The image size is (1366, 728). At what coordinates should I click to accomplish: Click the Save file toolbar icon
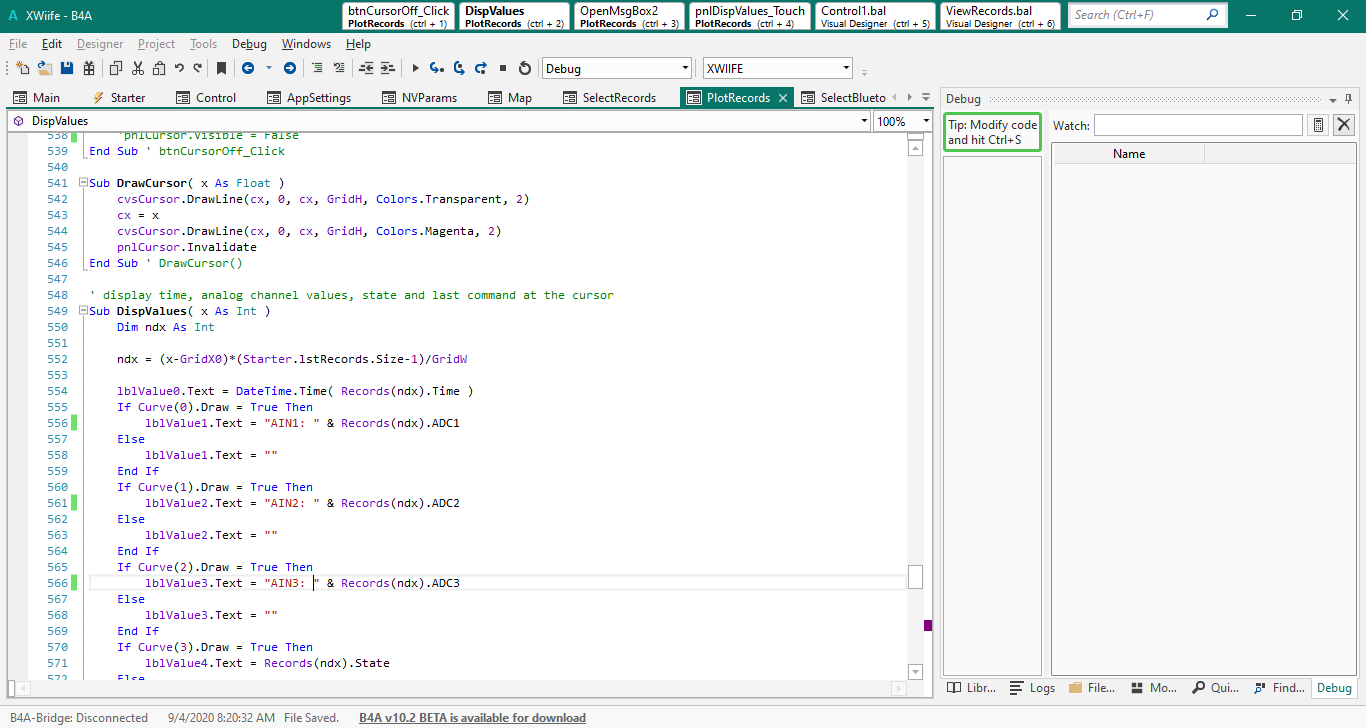click(x=67, y=69)
